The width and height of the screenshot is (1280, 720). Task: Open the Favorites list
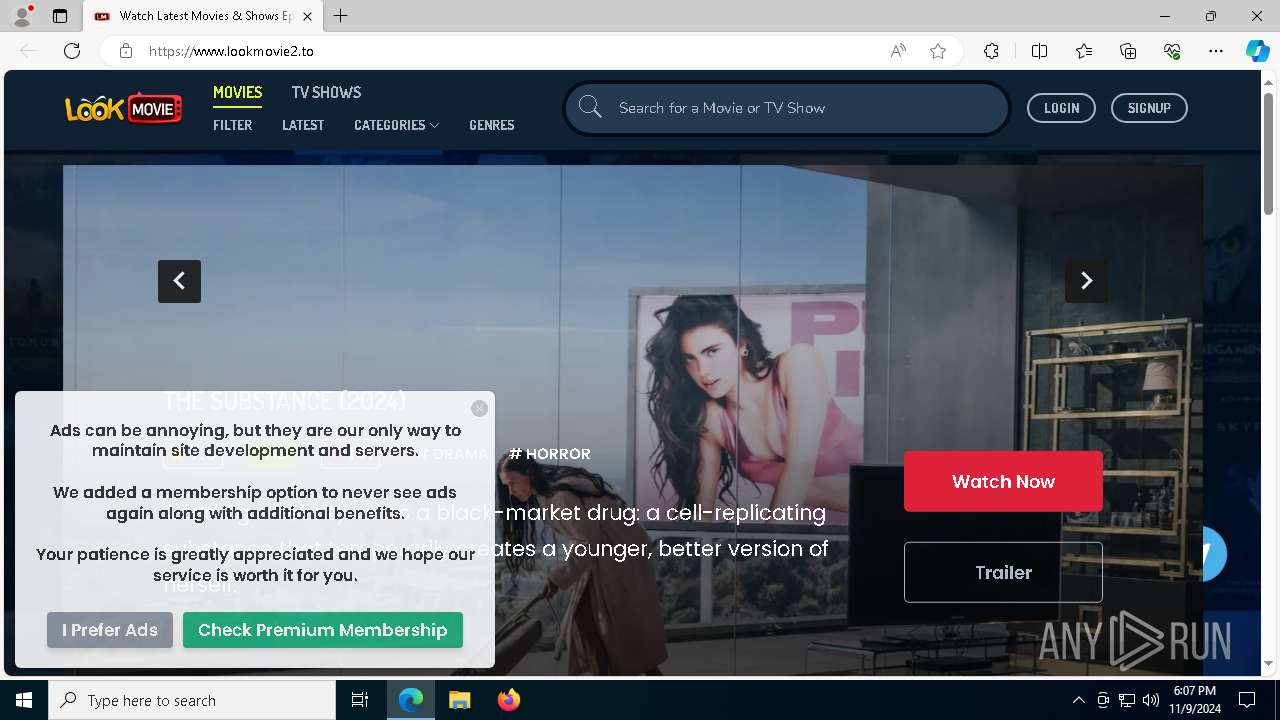(1084, 51)
